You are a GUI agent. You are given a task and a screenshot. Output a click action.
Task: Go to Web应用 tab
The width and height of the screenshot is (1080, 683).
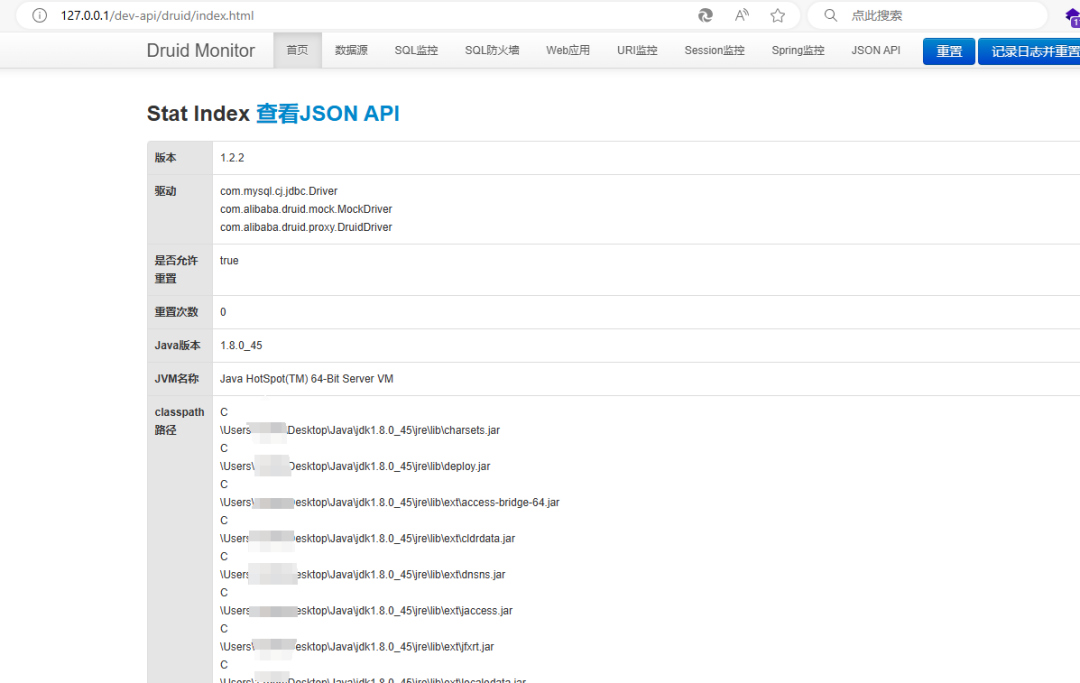[568, 50]
